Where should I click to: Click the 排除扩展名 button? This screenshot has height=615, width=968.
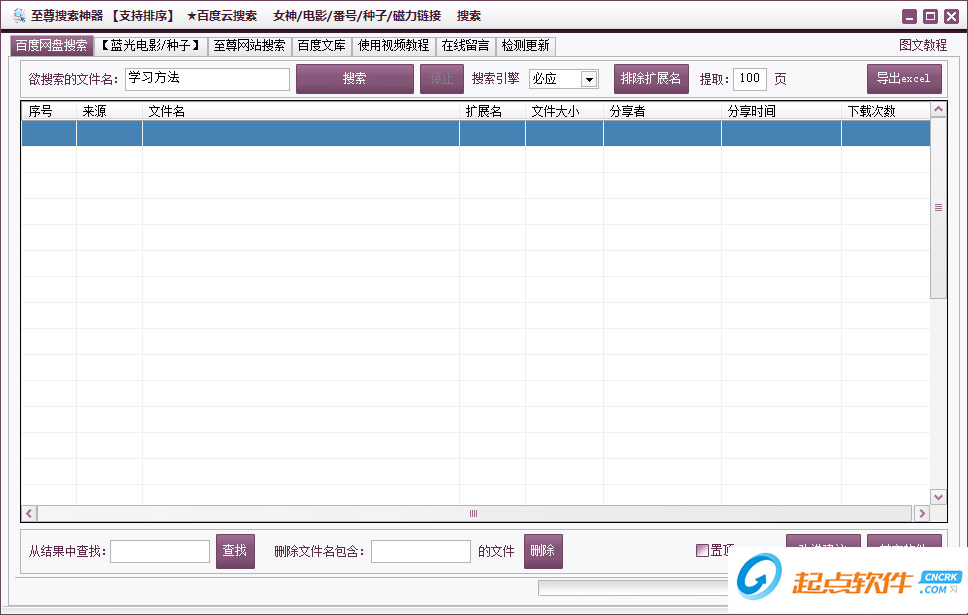coord(651,79)
